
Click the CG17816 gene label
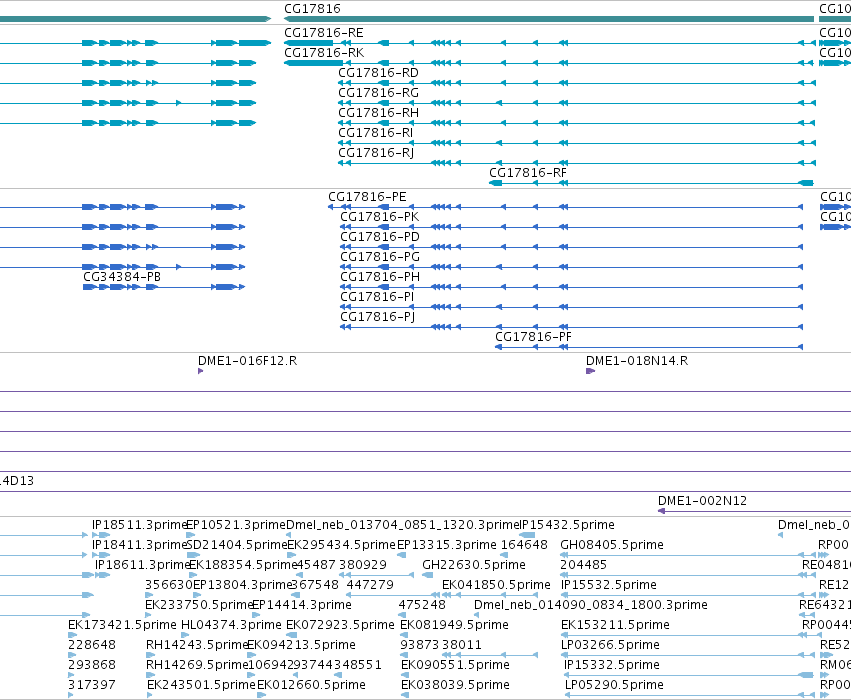(312, 9)
